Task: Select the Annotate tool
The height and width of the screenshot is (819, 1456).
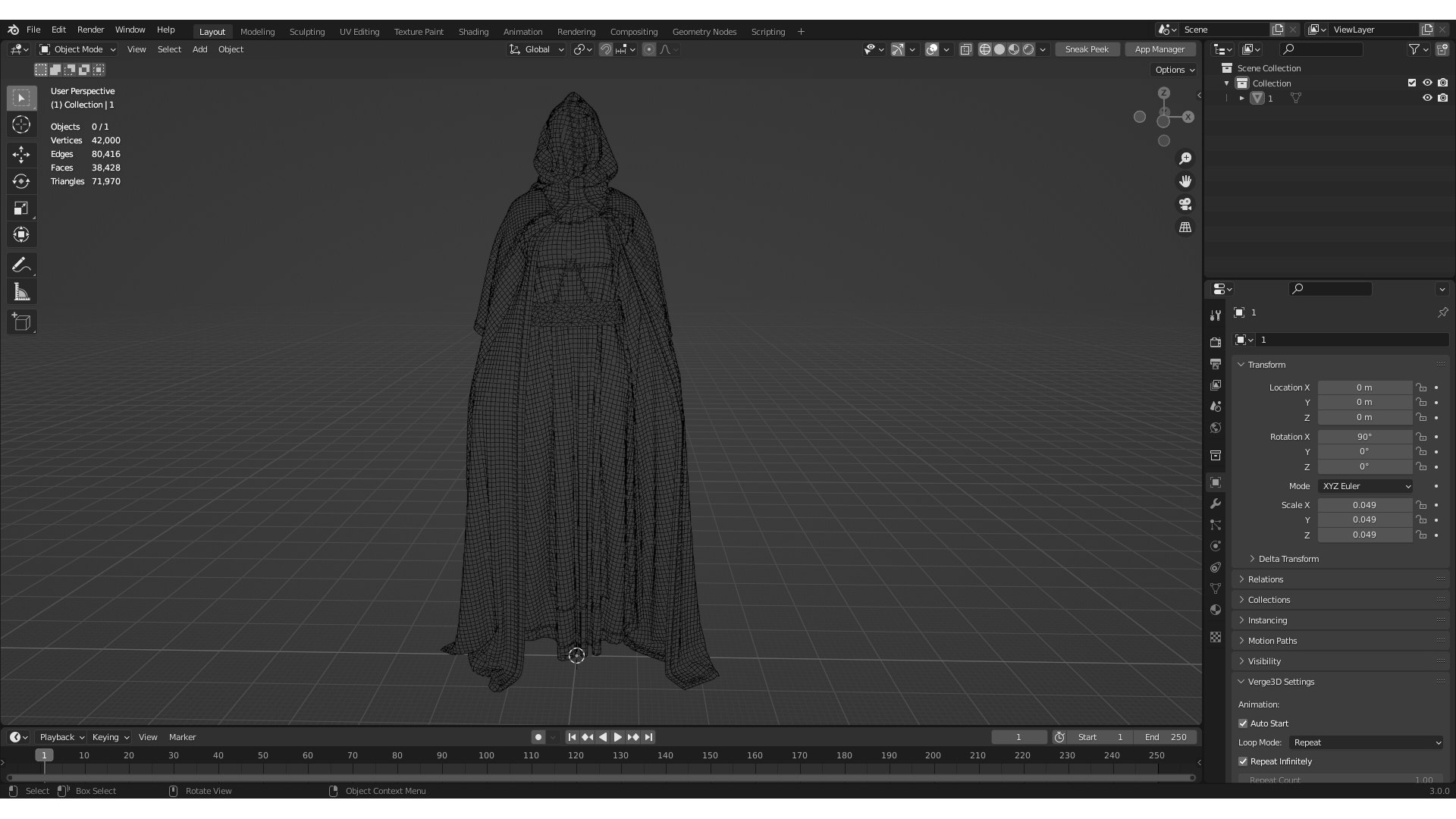Action: [21, 265]
